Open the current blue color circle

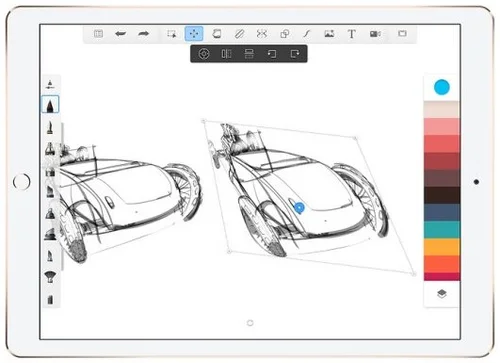(442, 87)
